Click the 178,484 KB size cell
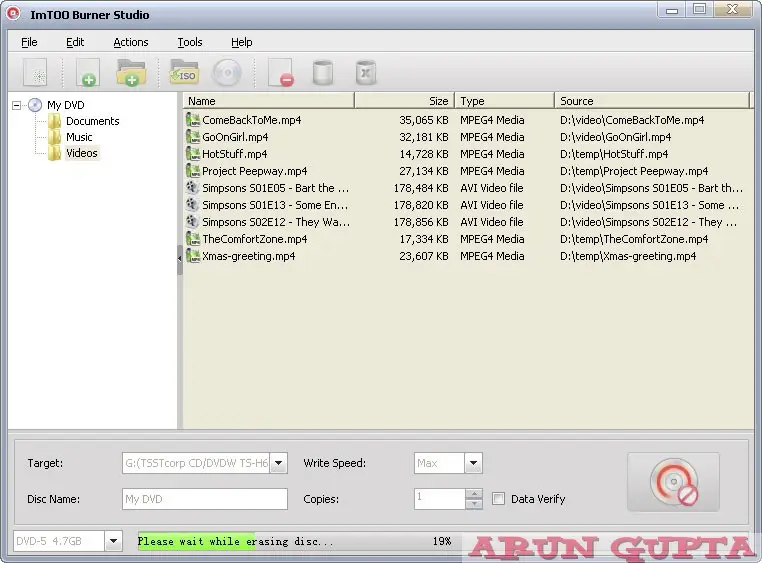 click(x=421, y=188)
